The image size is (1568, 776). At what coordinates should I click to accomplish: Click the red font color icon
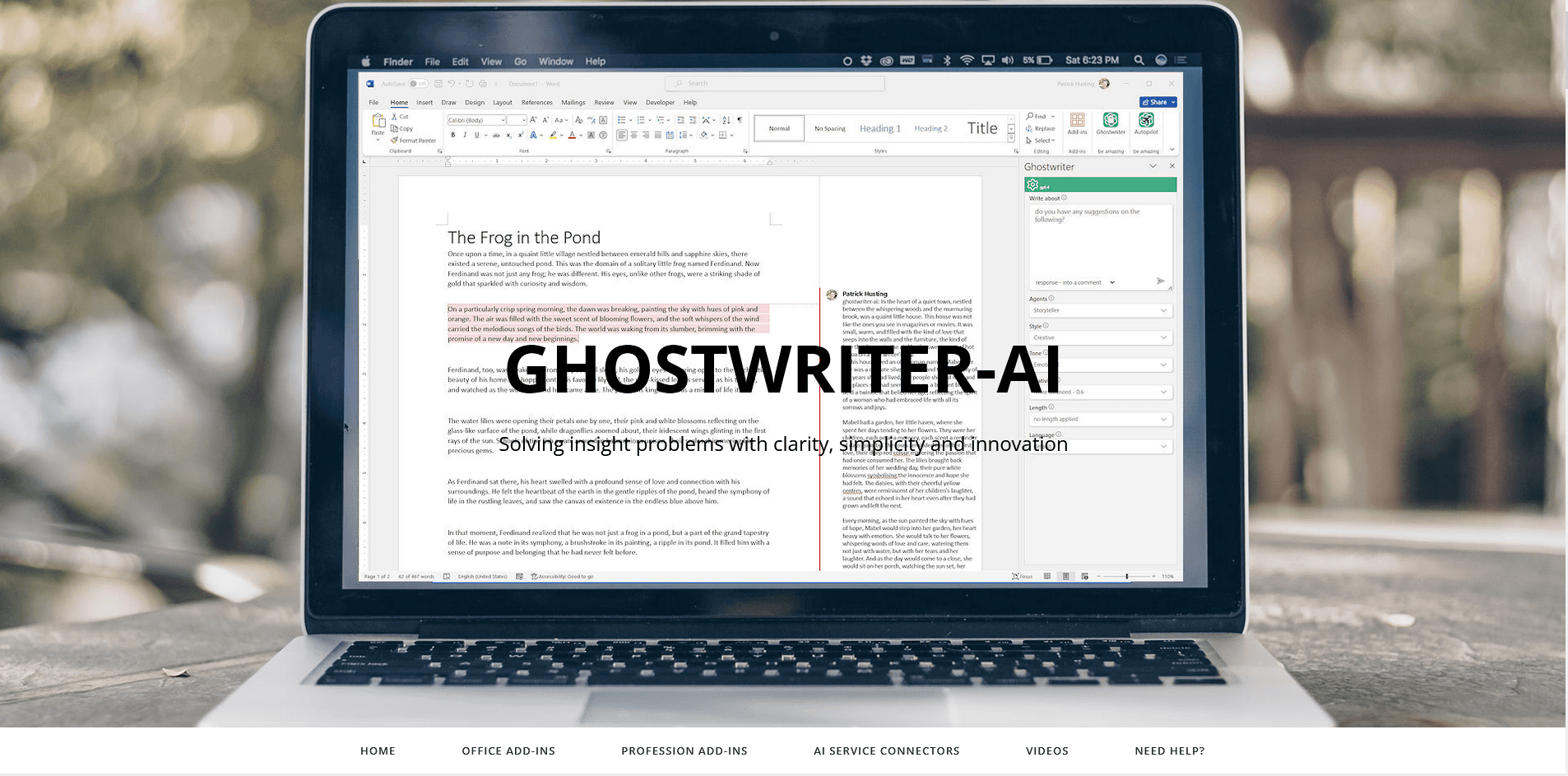click(572, 135)
